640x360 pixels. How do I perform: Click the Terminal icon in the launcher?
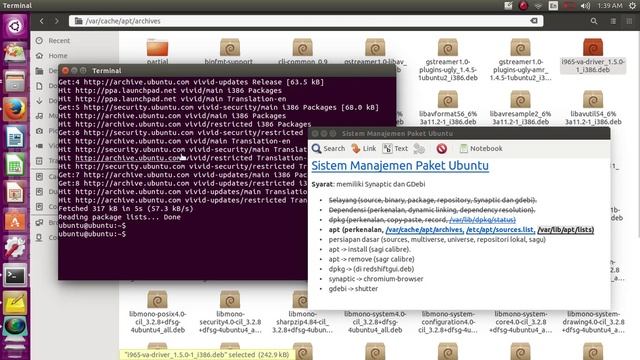(15, 276)
